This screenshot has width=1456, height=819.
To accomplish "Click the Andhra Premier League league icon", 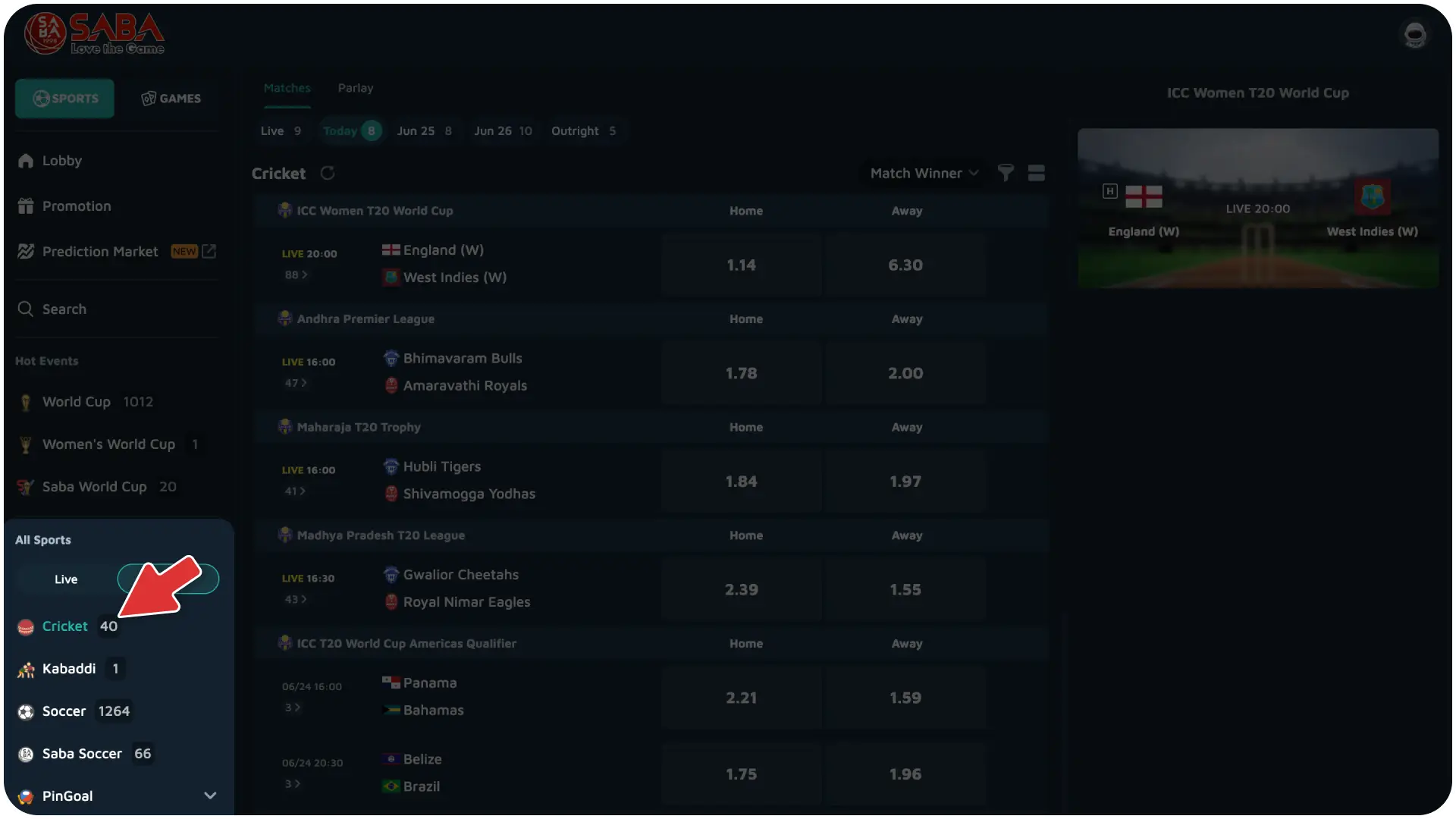I will [285, 318].
